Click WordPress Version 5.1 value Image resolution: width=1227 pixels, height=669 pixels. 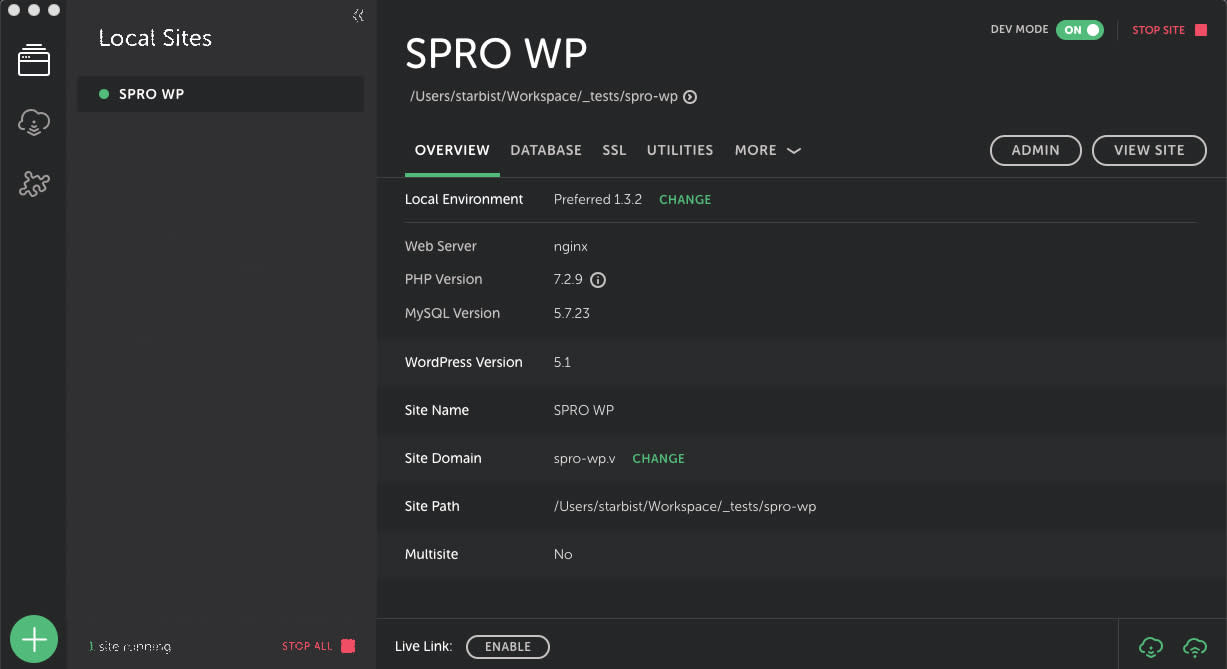coord(562,362)
